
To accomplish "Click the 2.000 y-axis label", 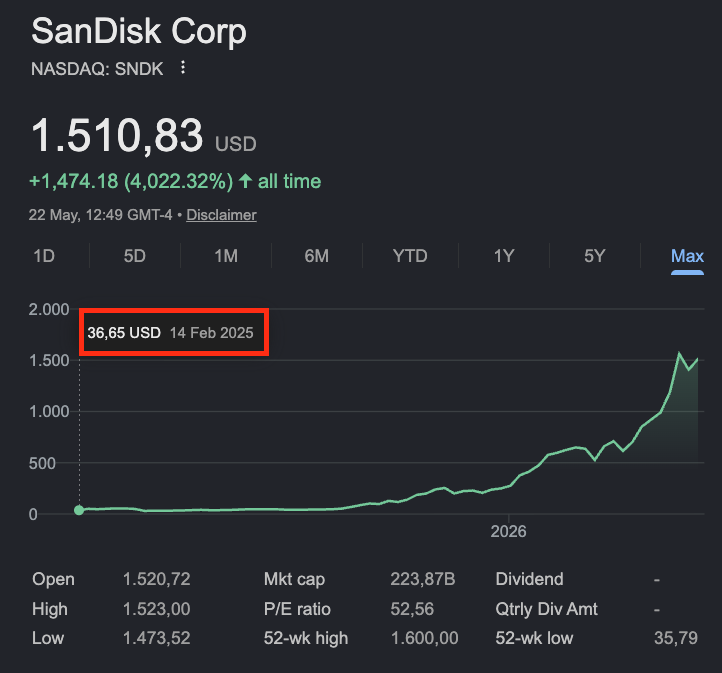I will point(49,309).
